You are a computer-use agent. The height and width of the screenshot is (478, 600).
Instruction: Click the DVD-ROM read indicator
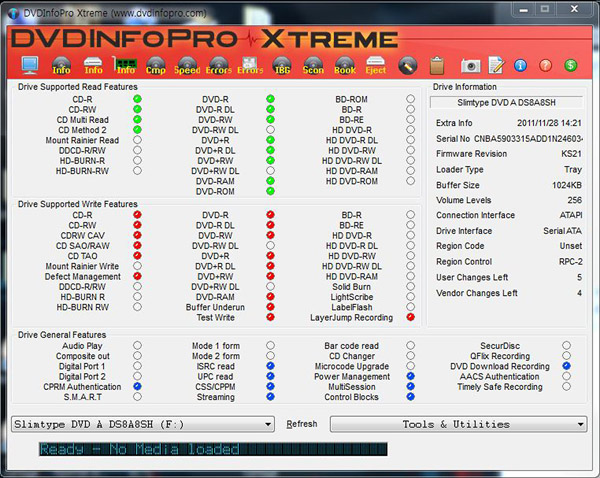[x=270, y=191]
